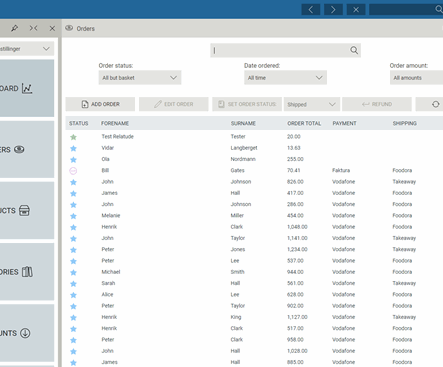
Task: Click the Takeaway cell in the 826.00 row
Action: [x=404, y=182]
